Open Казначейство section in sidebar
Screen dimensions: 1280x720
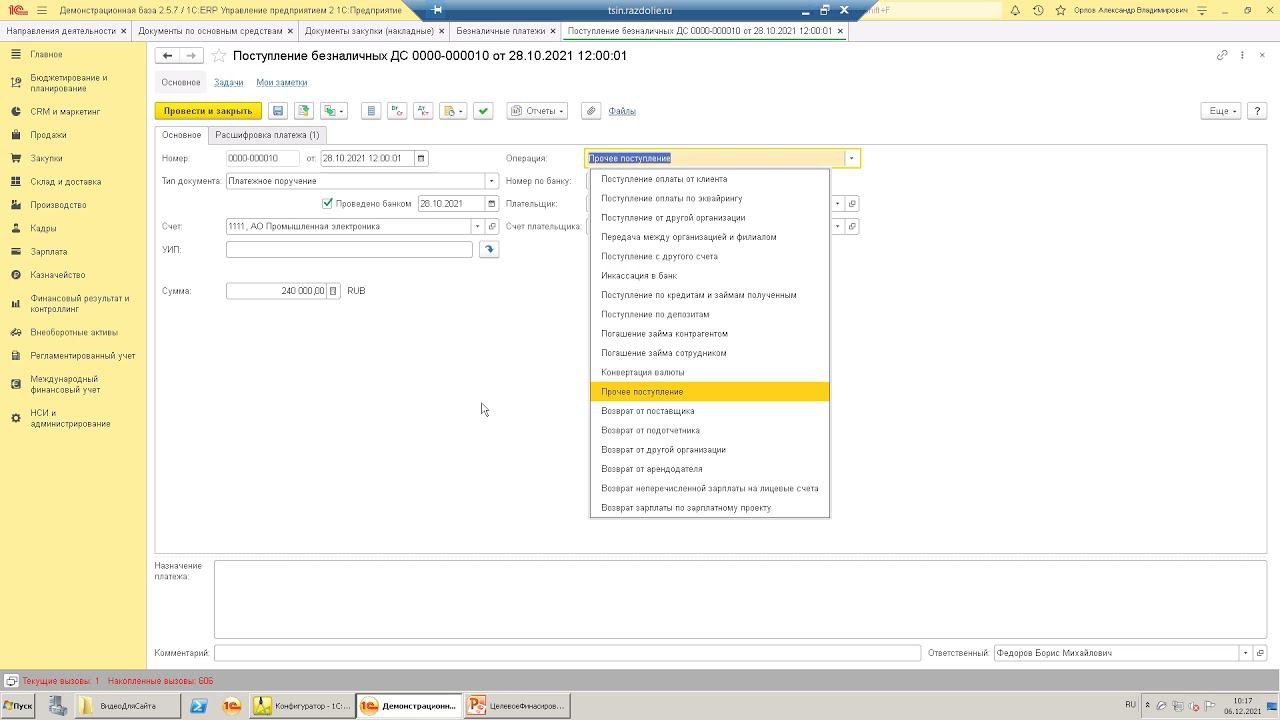[x=58, y=275]
